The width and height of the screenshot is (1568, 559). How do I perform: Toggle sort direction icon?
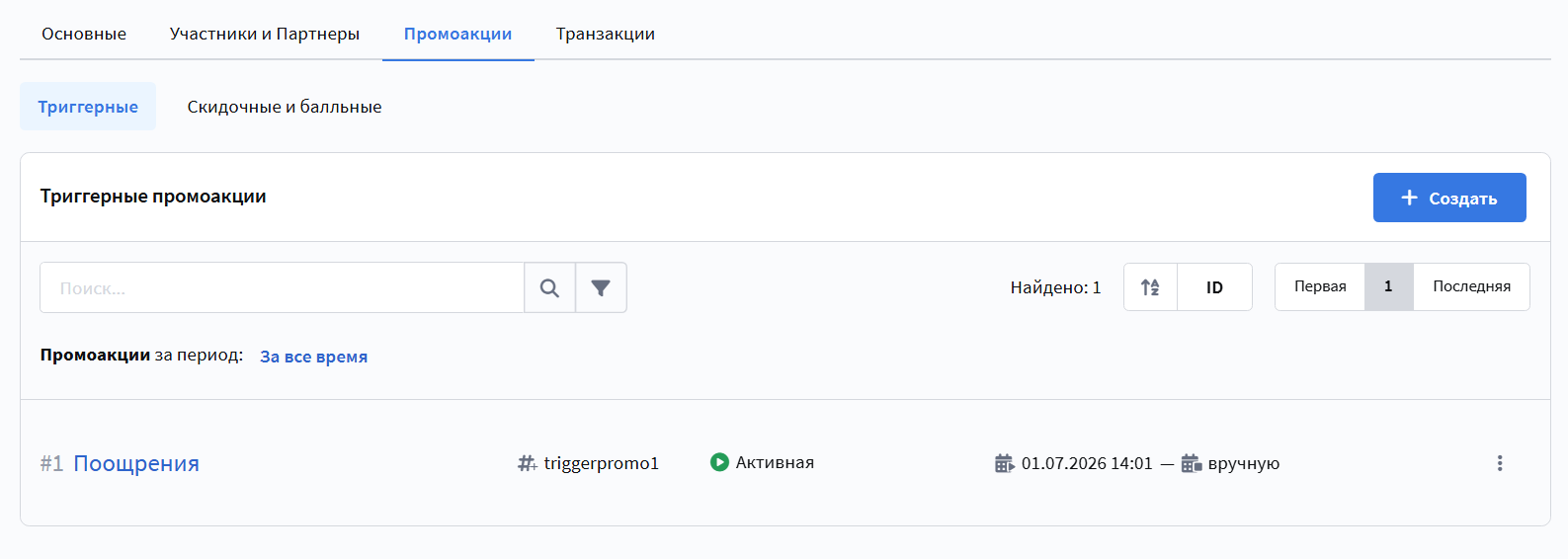(x=1150, y=287)
